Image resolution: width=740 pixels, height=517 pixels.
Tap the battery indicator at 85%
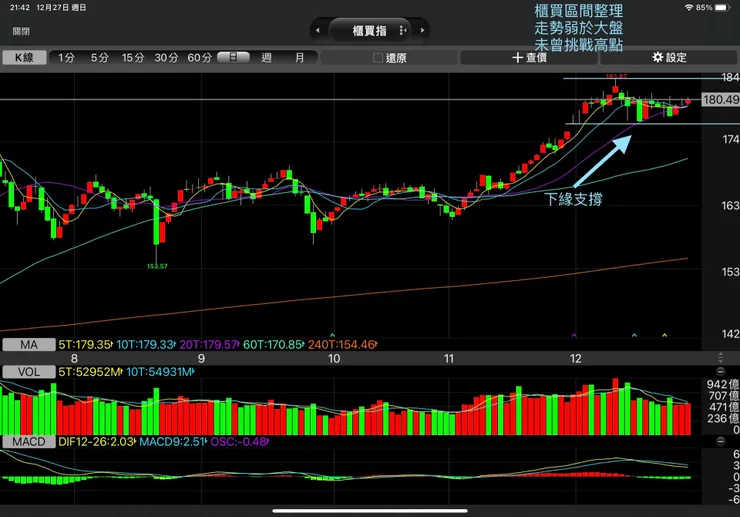coord(723,8)
